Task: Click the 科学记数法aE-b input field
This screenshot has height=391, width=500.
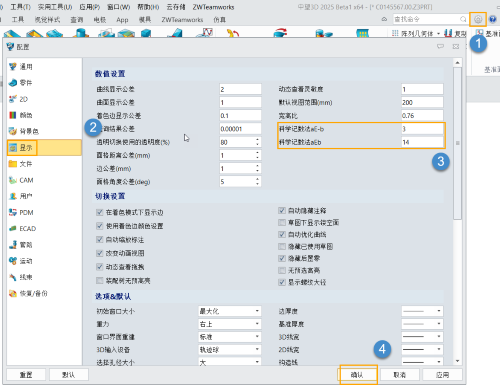Action: pyautogui.click(x=422, y=129)
